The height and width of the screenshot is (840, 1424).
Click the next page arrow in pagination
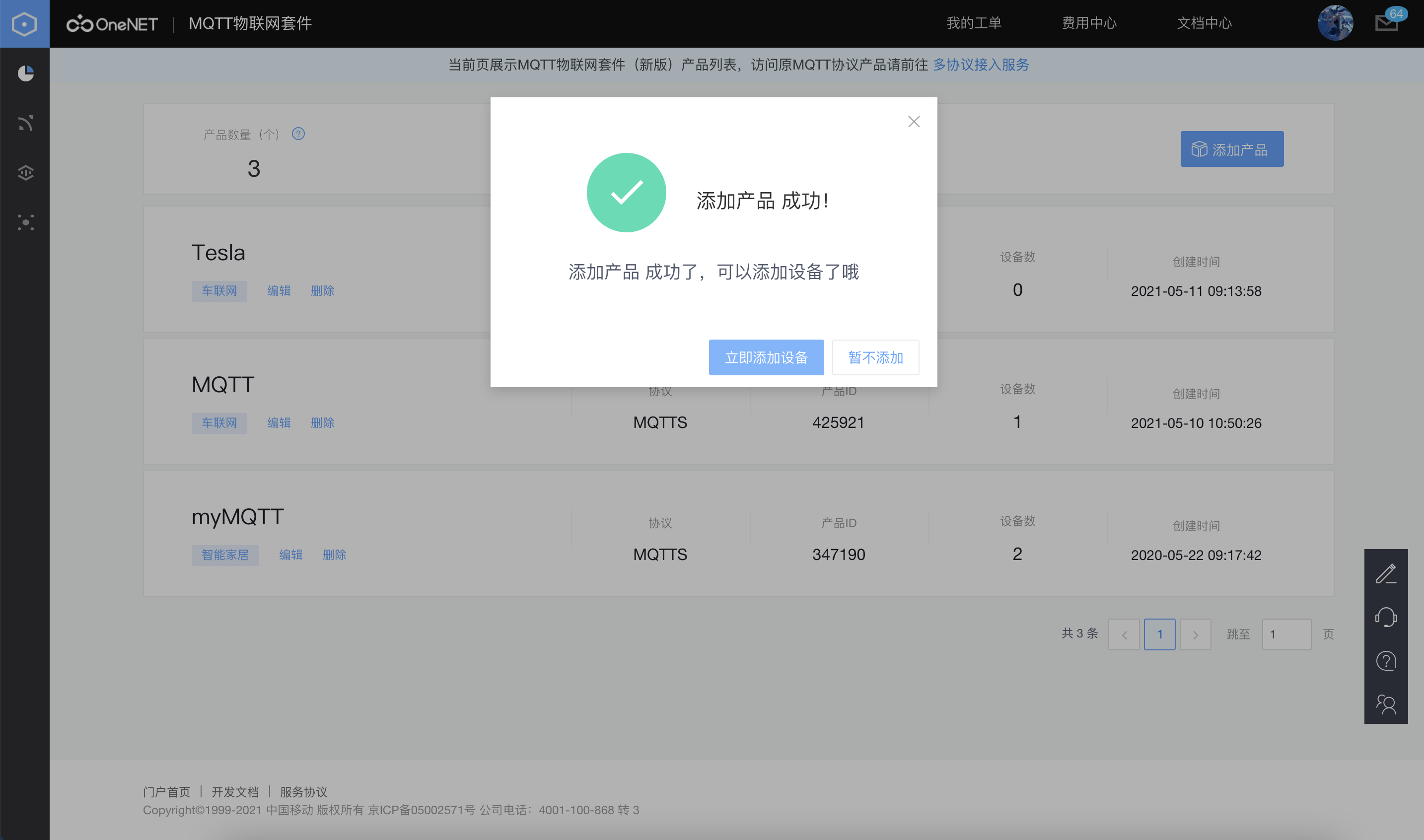tap(1196, 634)
